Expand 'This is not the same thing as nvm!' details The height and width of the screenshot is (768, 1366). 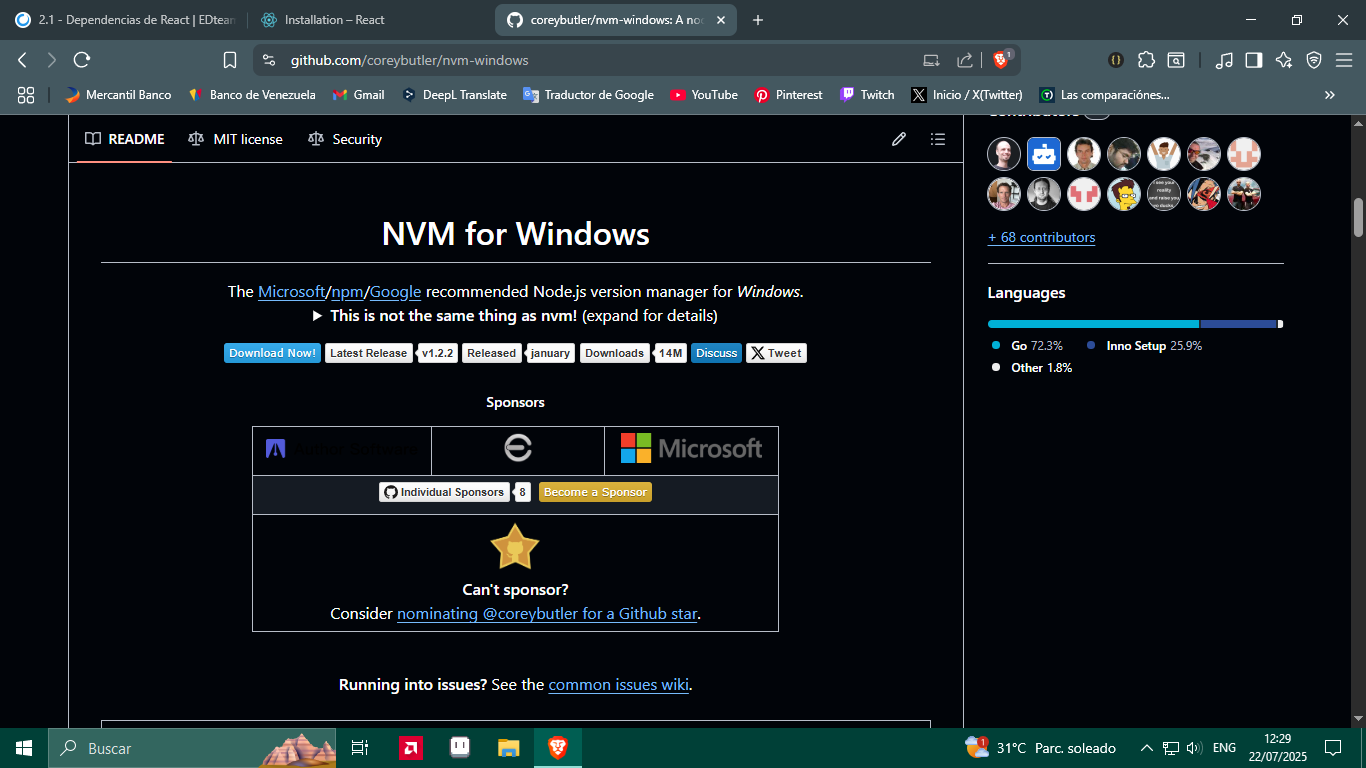[515, 316]
